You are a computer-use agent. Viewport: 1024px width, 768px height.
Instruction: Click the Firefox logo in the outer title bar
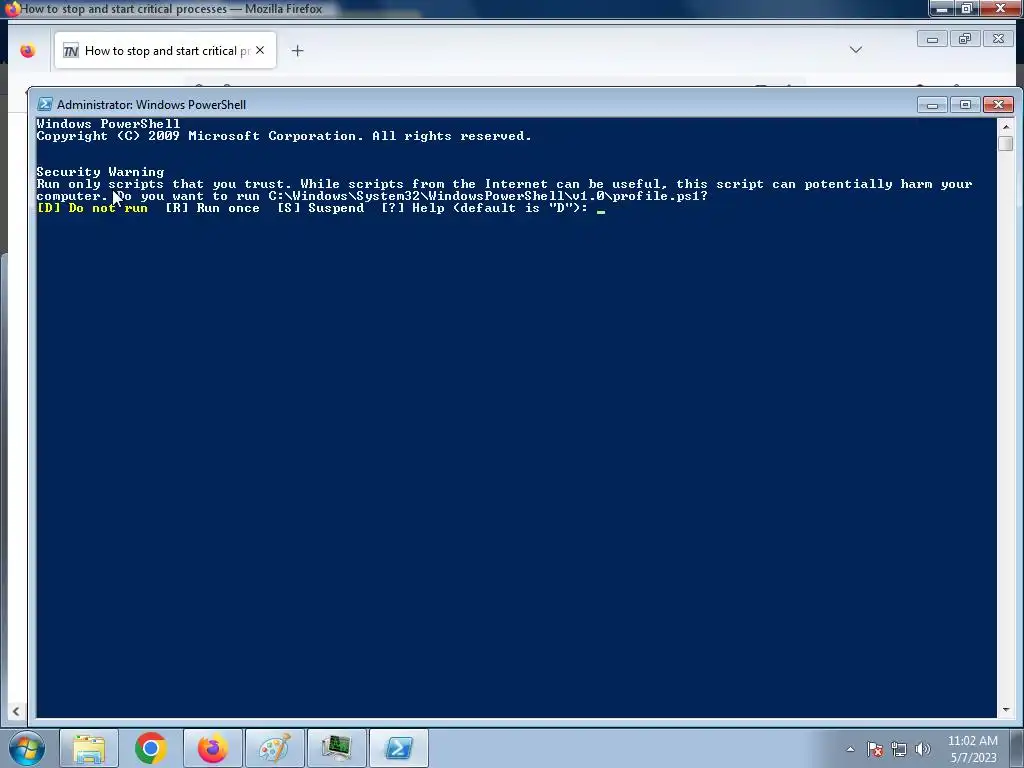tap(11, 9)
